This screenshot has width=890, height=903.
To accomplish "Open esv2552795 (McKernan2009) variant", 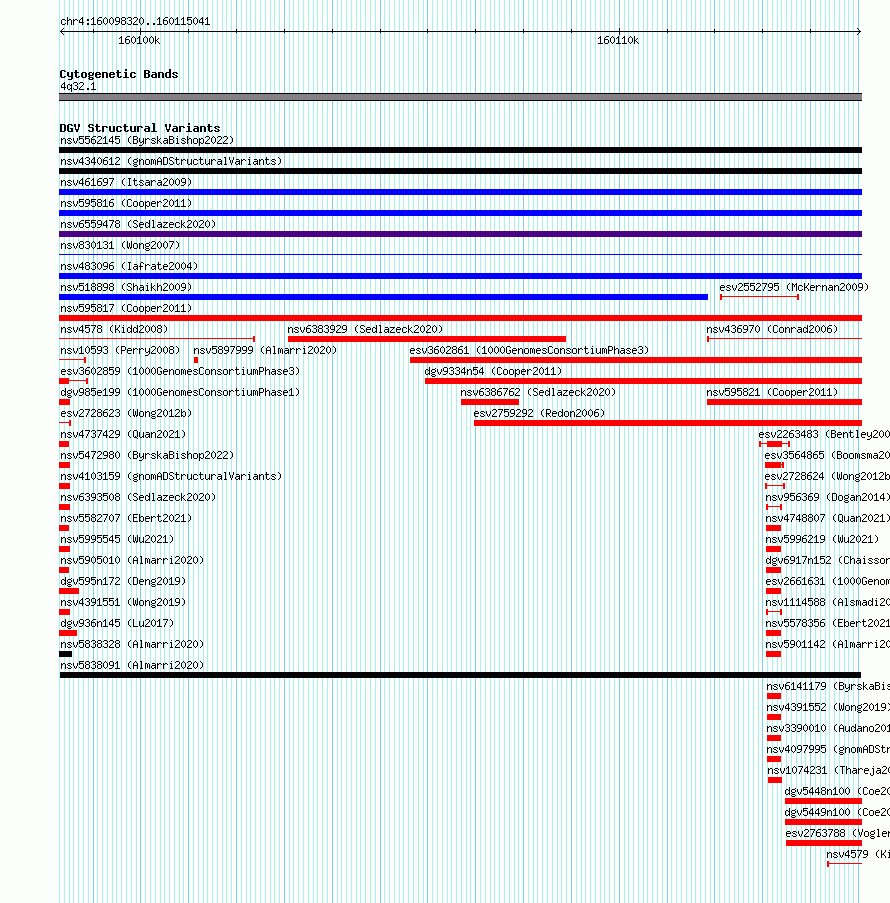I will click(794, 287).
